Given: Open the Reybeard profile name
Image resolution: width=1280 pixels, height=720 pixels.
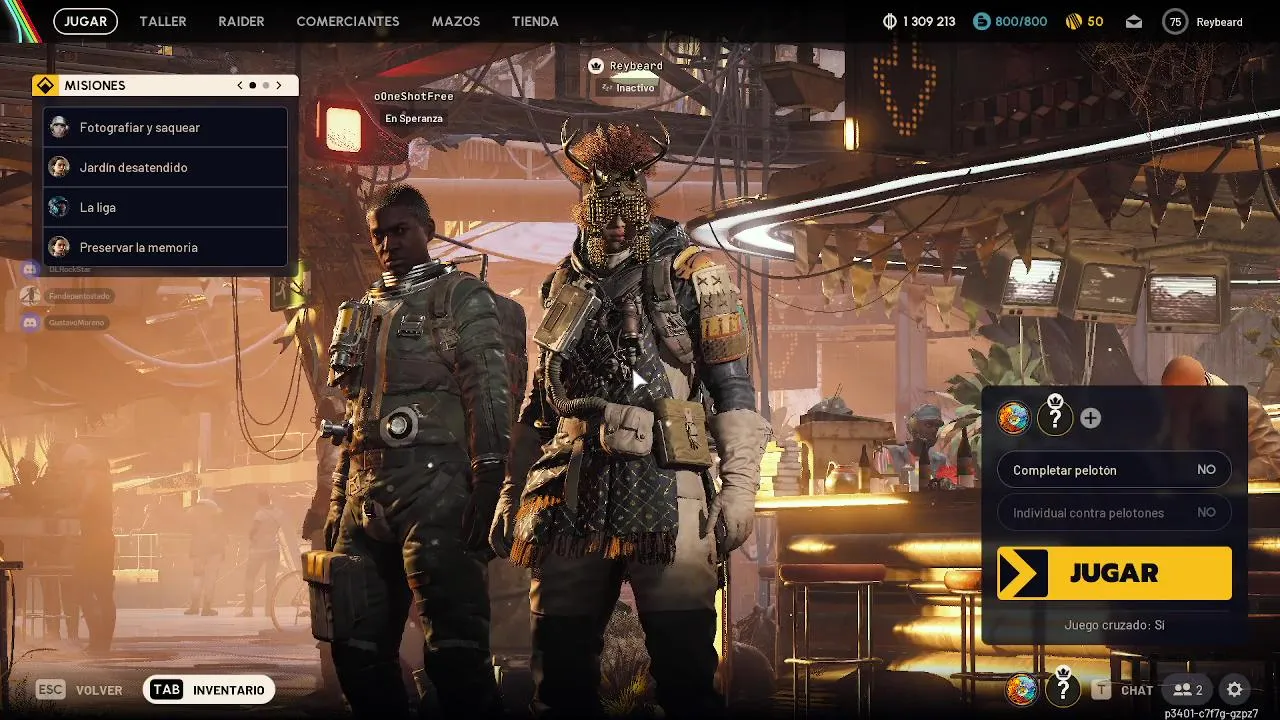Looking at the screenshot, I should [x=1219, y=21].
